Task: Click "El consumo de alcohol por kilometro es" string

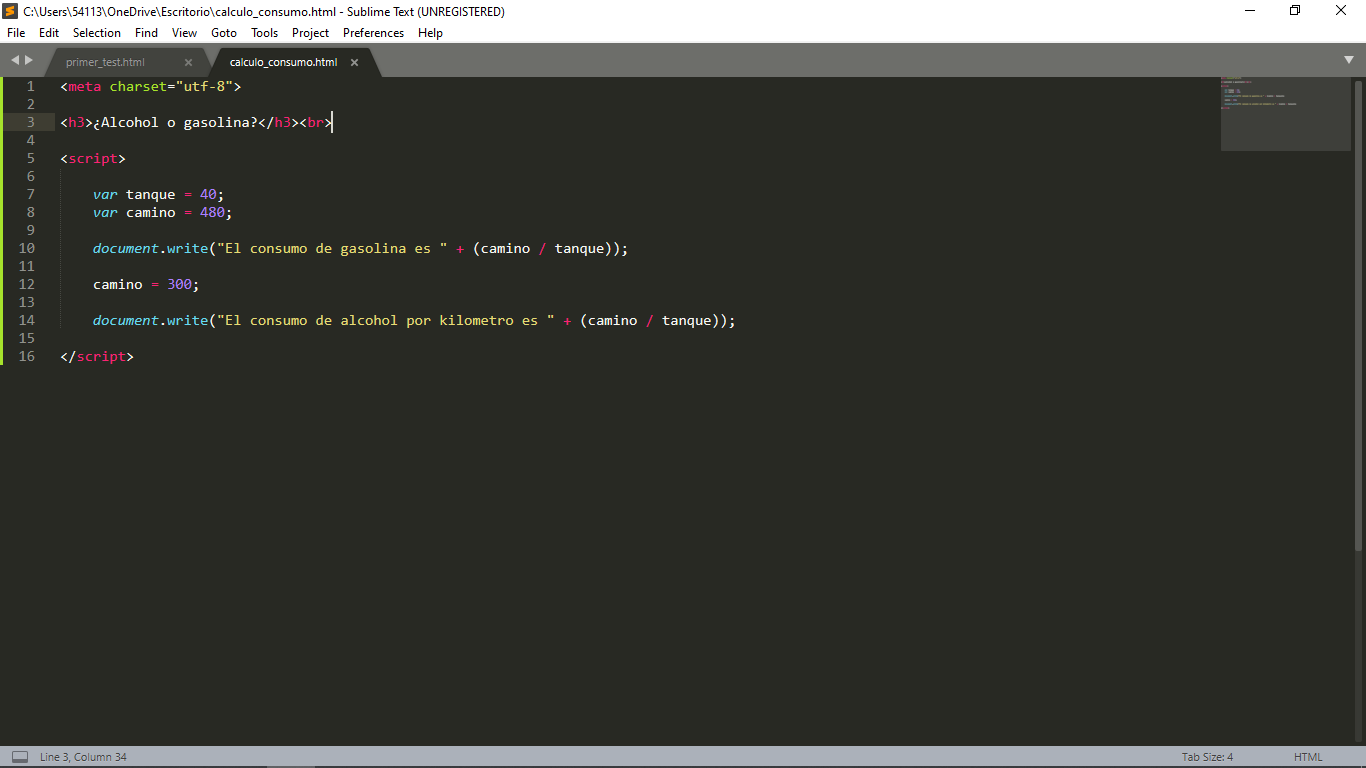Action: point(386,320)
